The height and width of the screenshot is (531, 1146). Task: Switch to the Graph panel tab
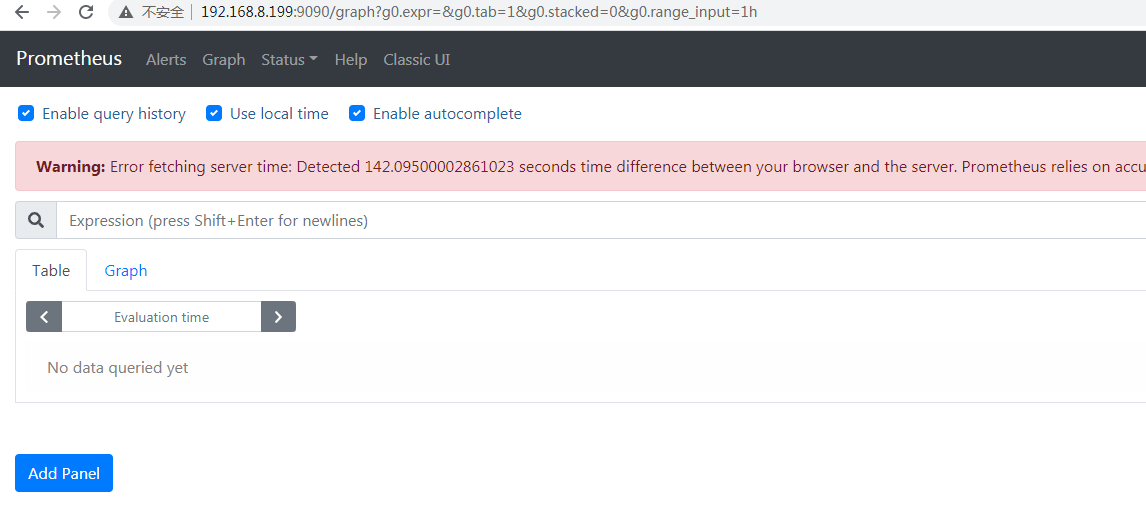126,270
